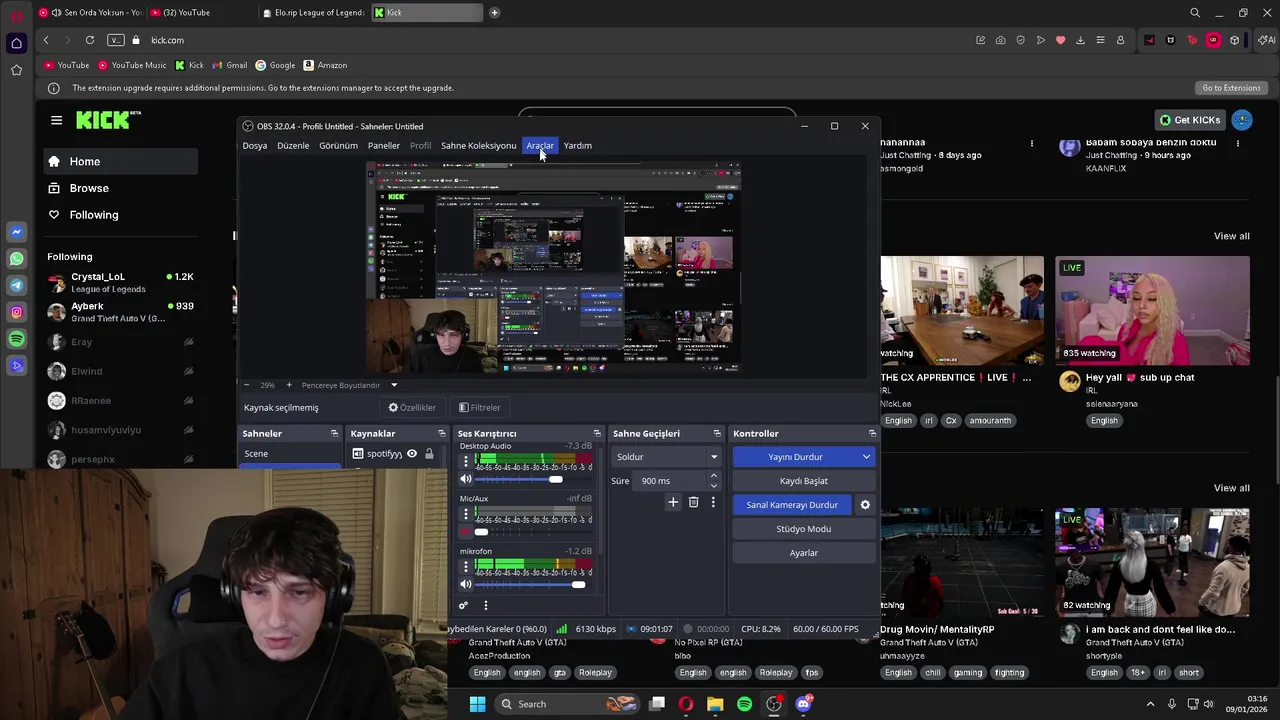1280x720 pixels.
Task: Open the Görünüm menu
Action: click(338, 146)
